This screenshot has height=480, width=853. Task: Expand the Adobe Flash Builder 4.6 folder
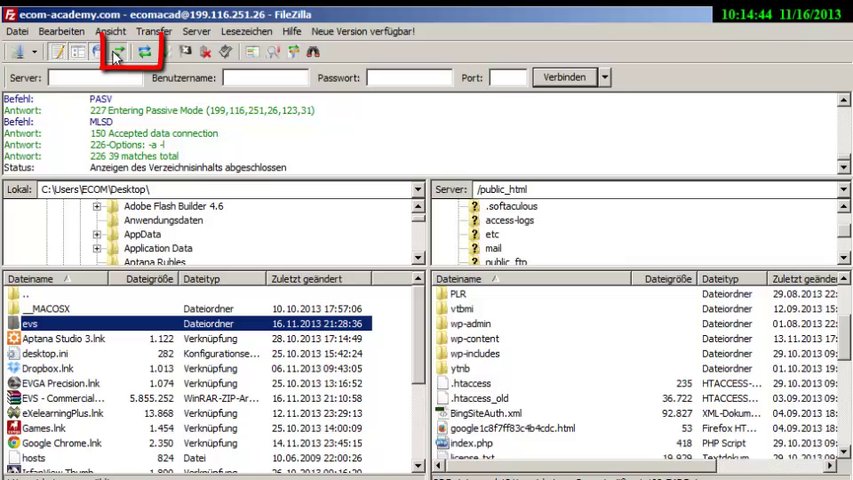(x=97, y=207)
